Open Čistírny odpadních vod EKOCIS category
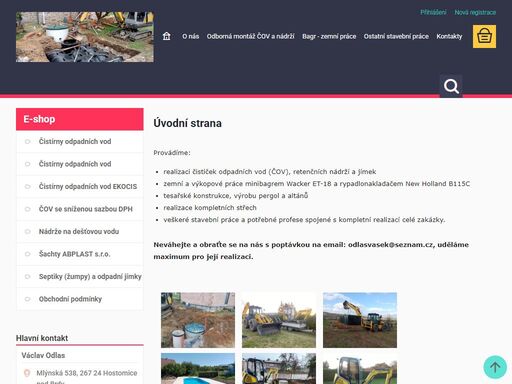The image size is (512, 384). tap(80, 186)
